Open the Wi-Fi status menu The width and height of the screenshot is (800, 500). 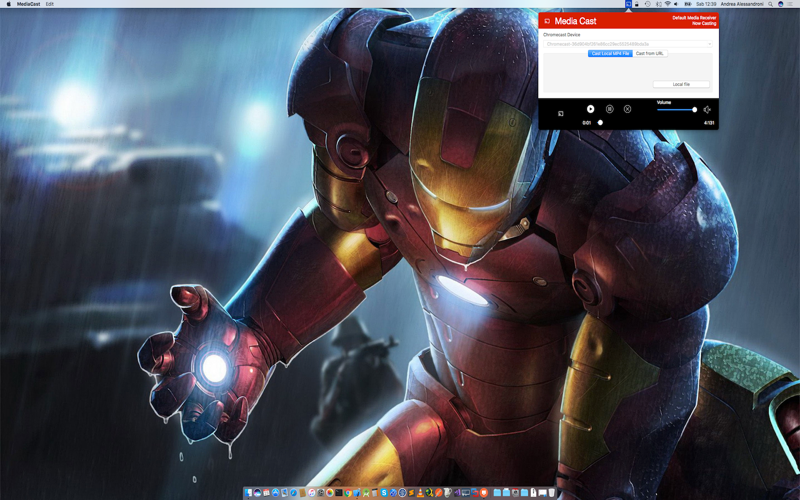tap(667, 4)
